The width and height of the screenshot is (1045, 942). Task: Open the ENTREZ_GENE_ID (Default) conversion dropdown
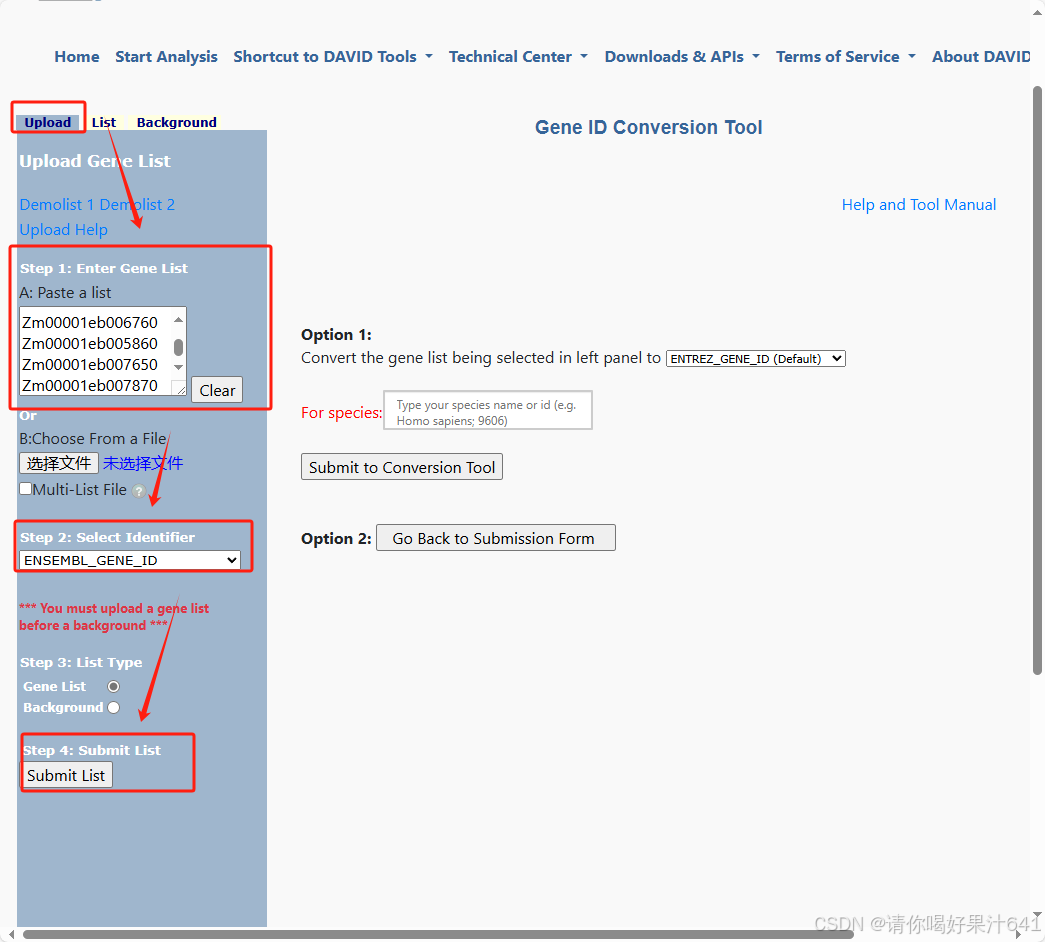pos(756,359)
